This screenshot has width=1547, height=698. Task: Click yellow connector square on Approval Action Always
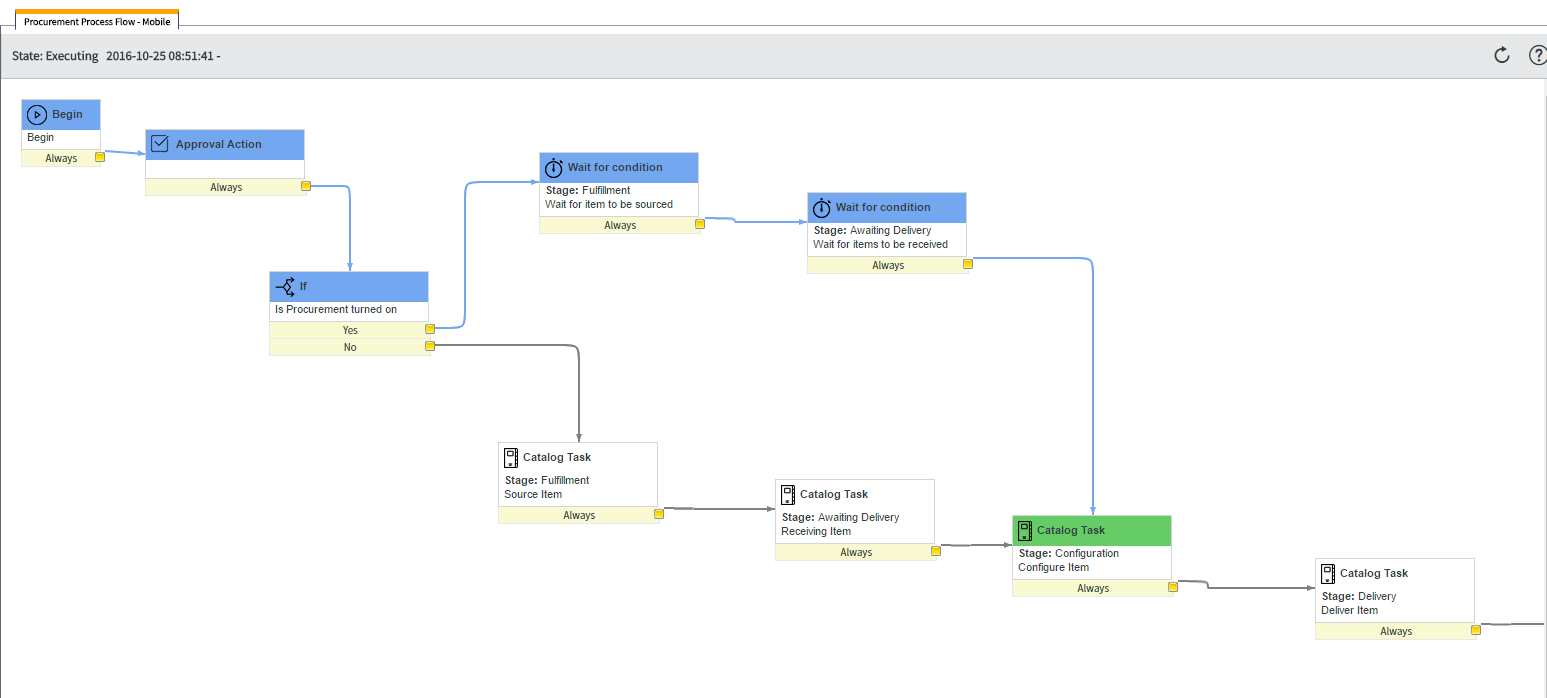tap(306, 186)
